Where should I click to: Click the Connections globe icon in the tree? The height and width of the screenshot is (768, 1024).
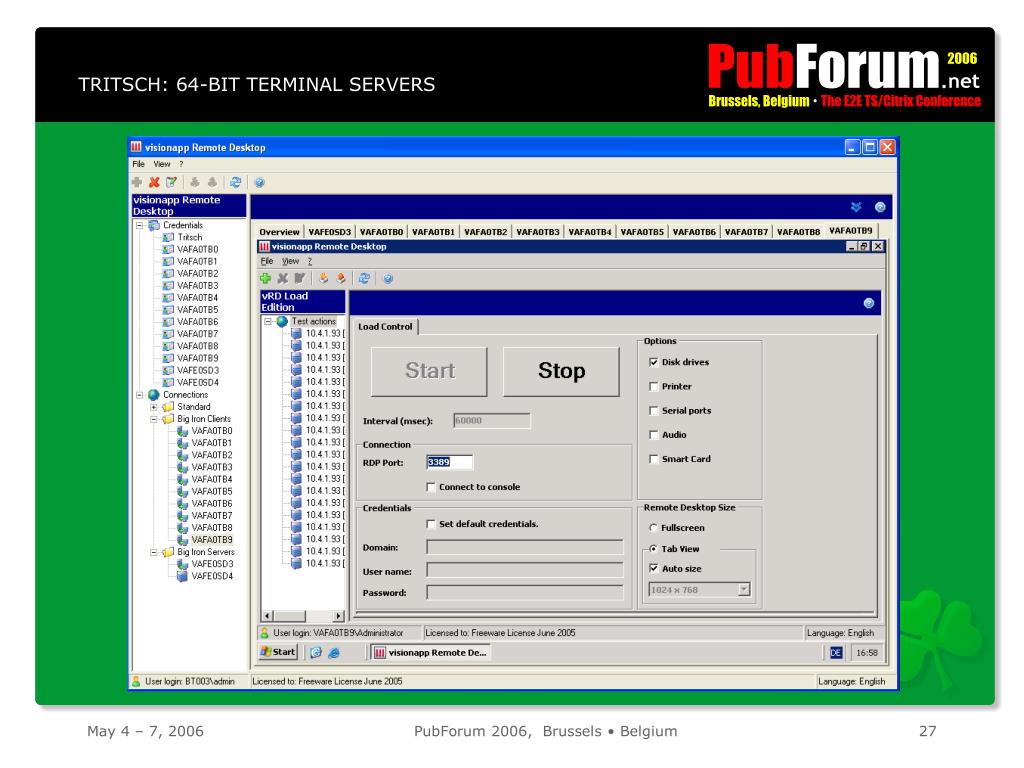pyautogui.click(x=154, y=395)
